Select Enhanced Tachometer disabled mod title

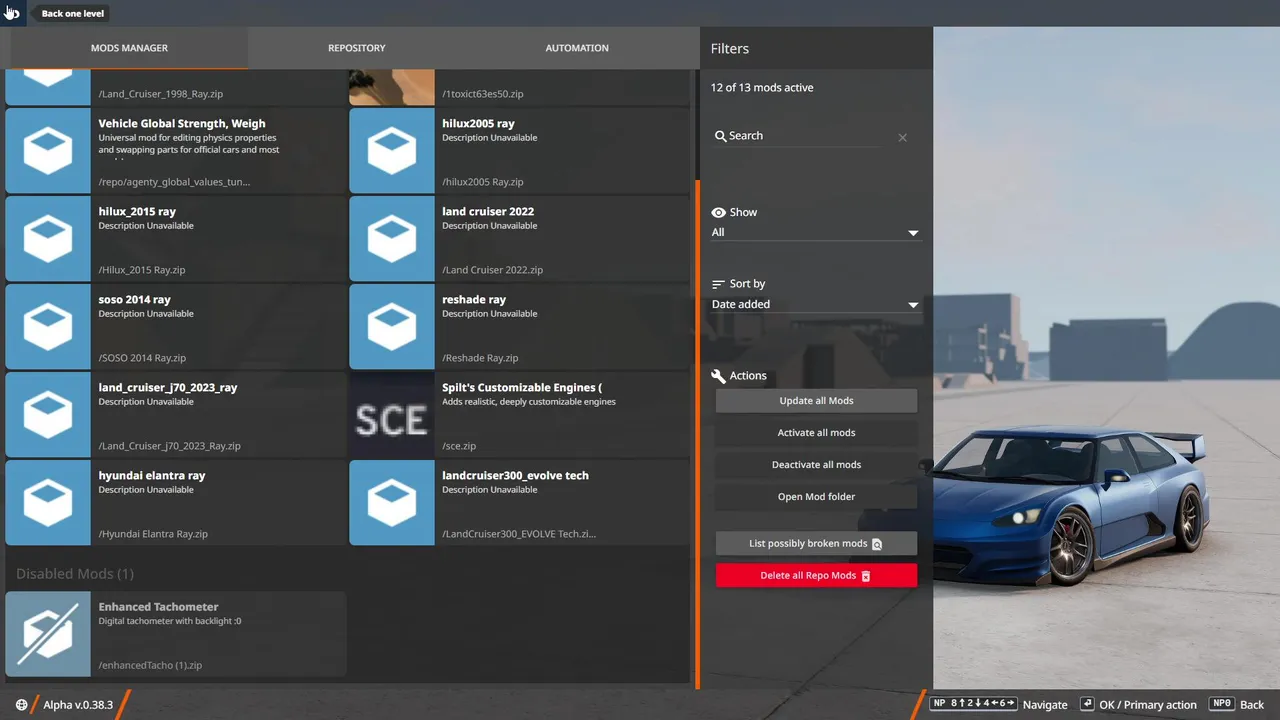[x=158, y=607]
